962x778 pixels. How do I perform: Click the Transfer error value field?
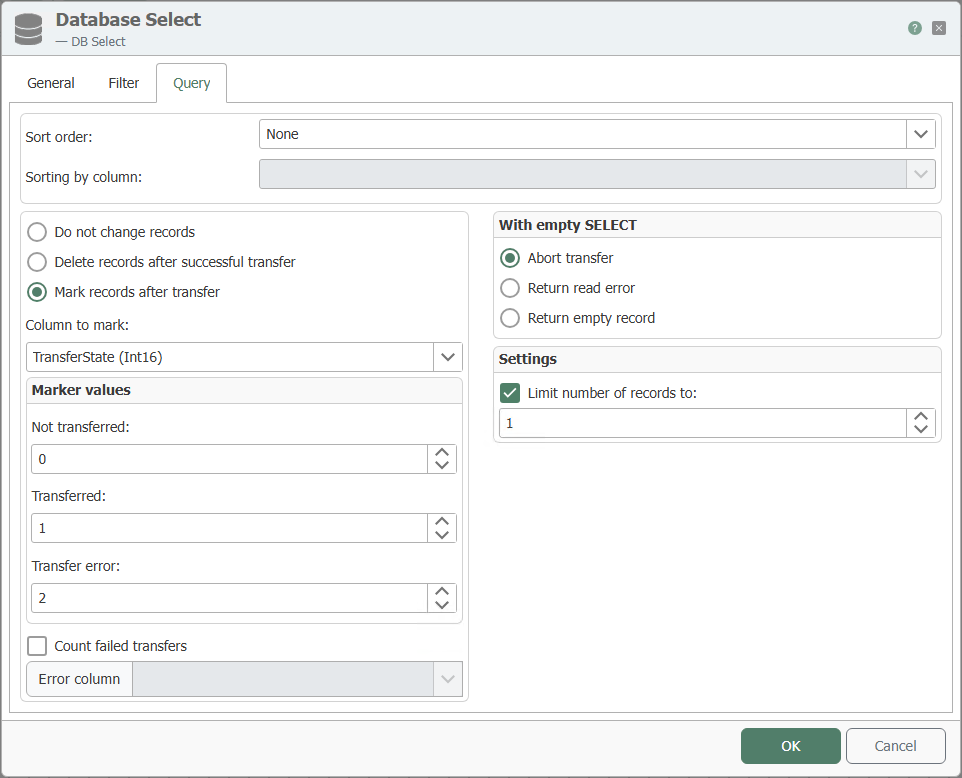[x=229, y=598]
